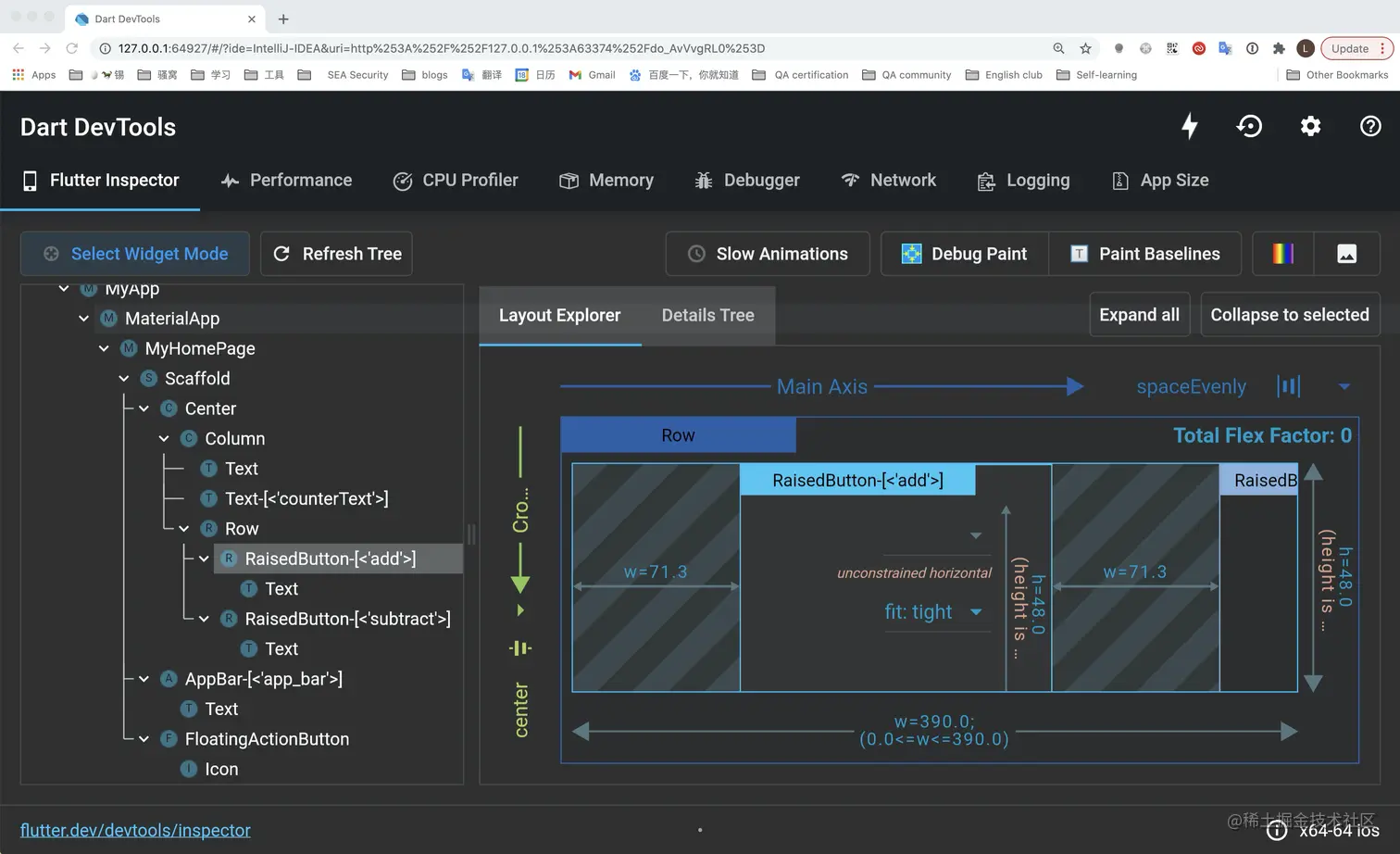Reload the browser page
1400x854 pixels.
[x=72, y=48]
